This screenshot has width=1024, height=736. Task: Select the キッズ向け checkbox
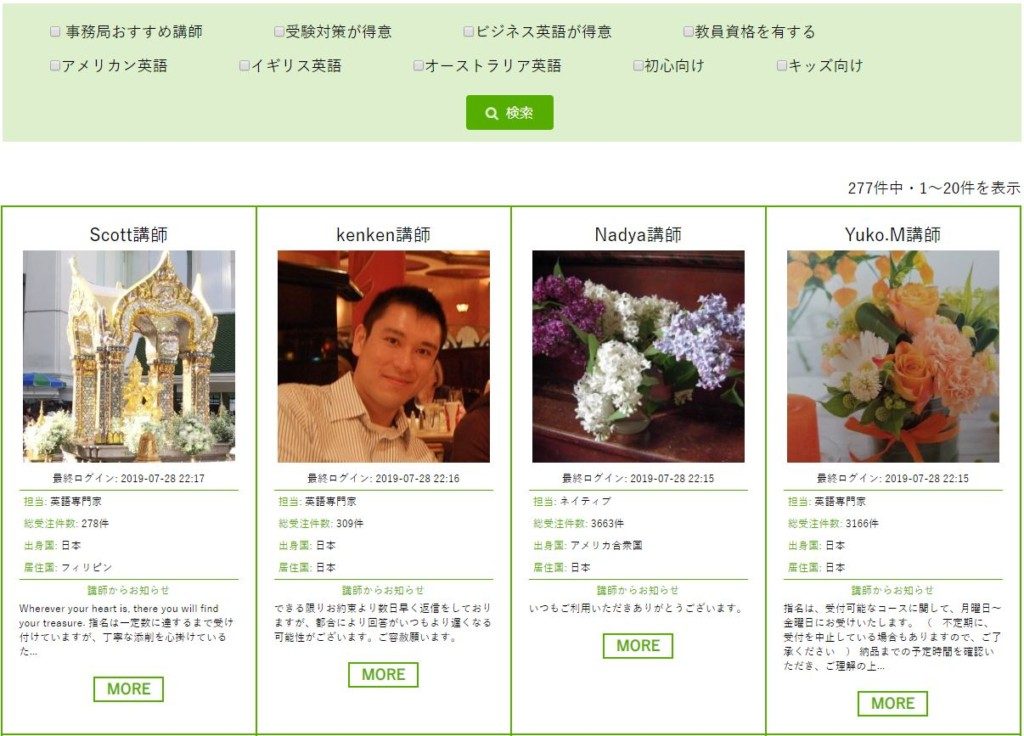click(x=781, y=65)
